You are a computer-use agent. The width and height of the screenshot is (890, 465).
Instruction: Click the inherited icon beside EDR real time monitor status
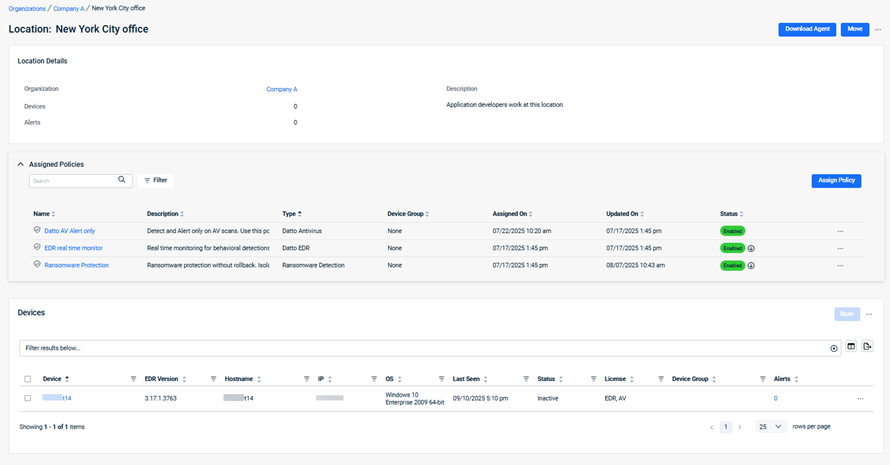tap(751, 248)
